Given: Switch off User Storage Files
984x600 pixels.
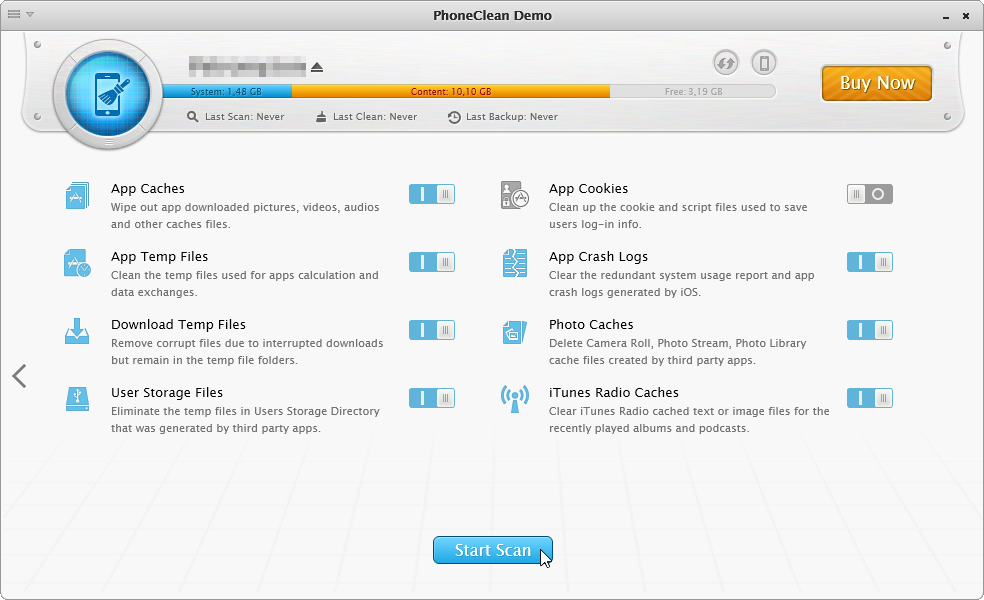Looking at the screenshot, I should (x=432, y=398).
